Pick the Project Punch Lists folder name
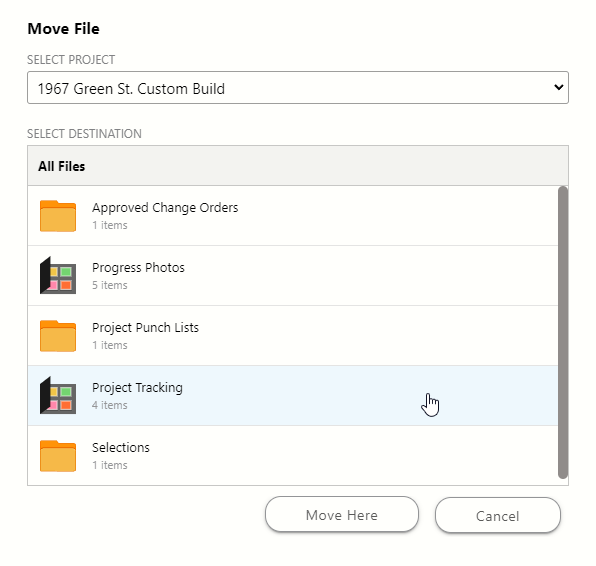 point(145,328)
